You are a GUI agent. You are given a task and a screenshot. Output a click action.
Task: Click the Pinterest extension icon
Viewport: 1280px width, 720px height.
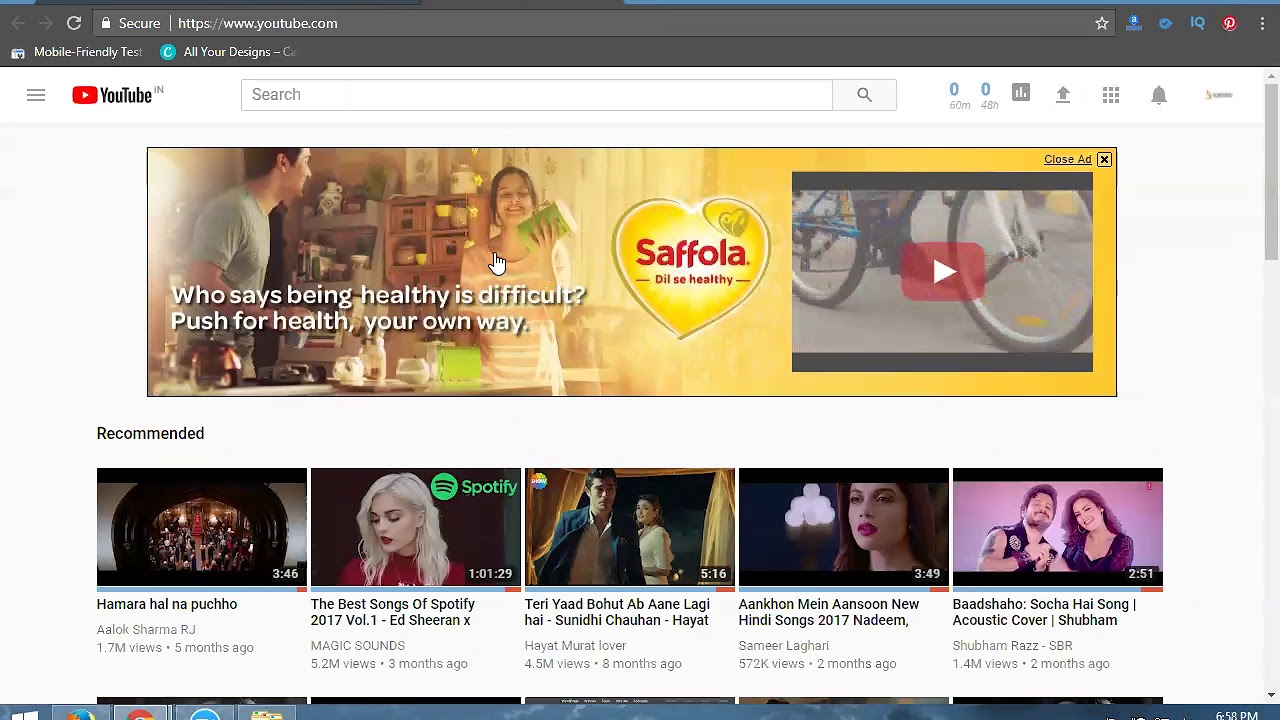[x=1229, y=23]
